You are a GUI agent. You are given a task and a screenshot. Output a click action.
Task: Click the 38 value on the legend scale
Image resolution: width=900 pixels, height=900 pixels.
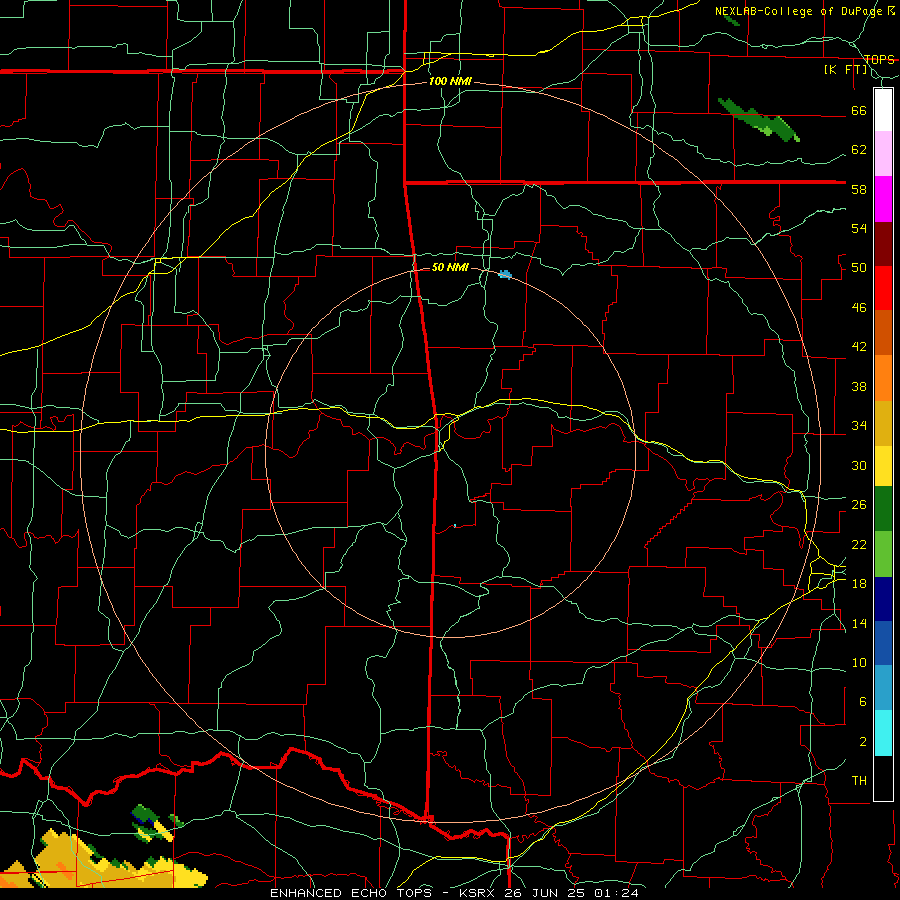859,386
